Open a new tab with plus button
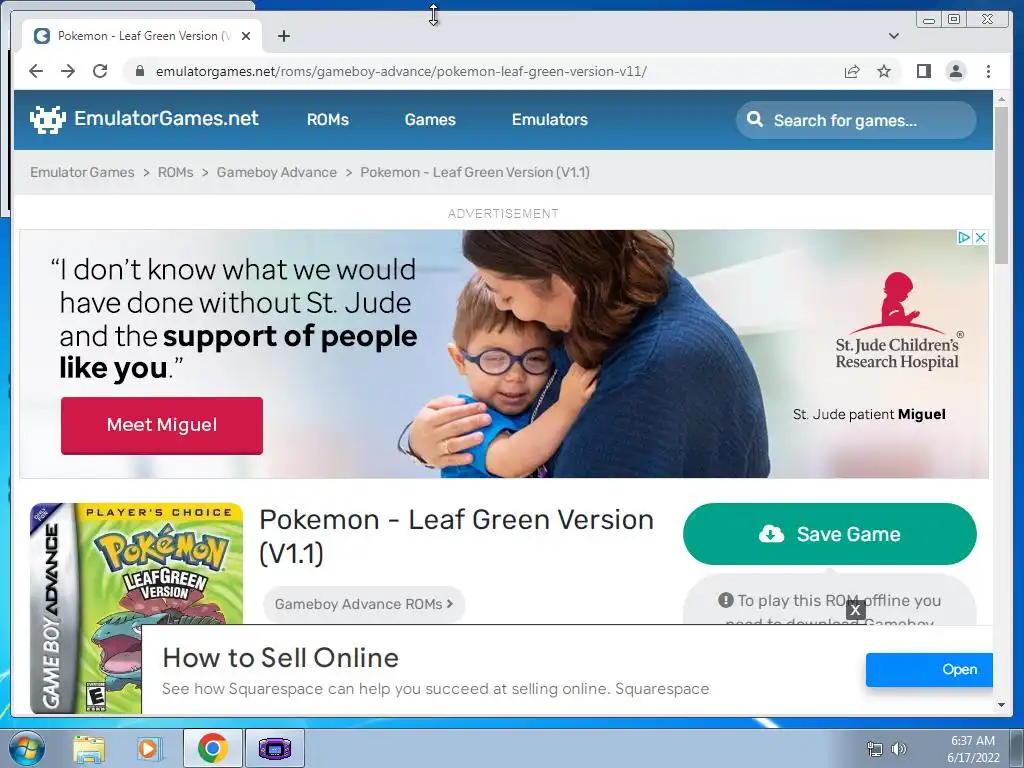The width and height of the screenshot is (1024, 768). click(283, 36)
